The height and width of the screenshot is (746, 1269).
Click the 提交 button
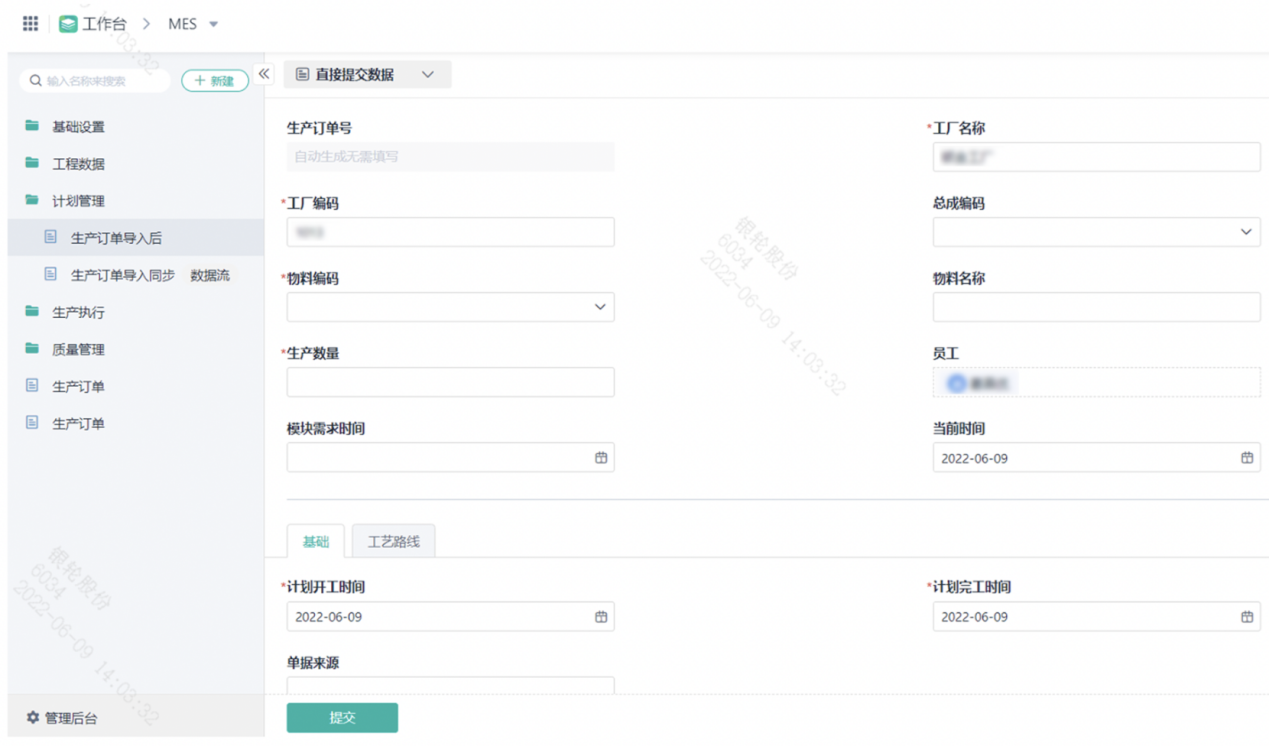pyautogui.click(x=342, y=718)
